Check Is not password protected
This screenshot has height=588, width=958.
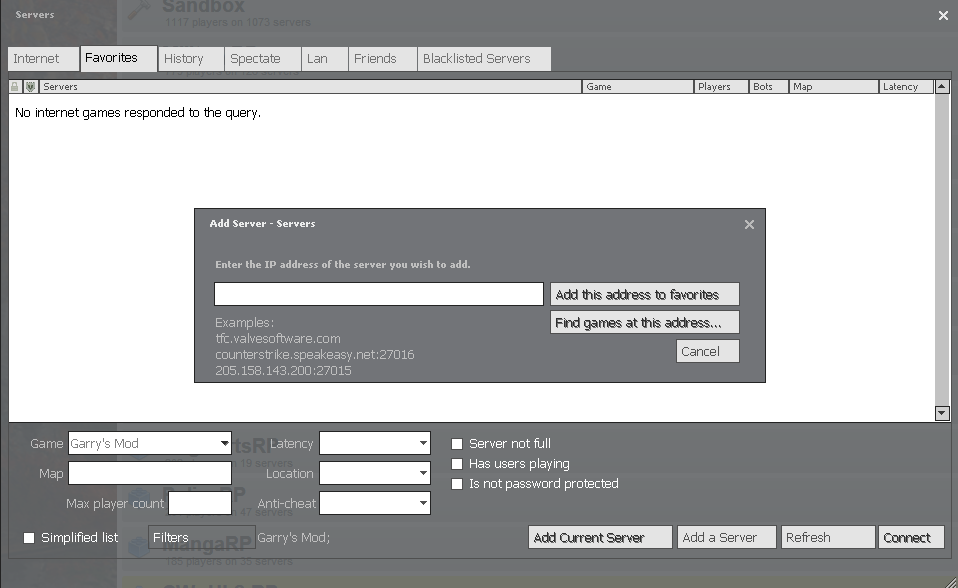tap(457, 484)
